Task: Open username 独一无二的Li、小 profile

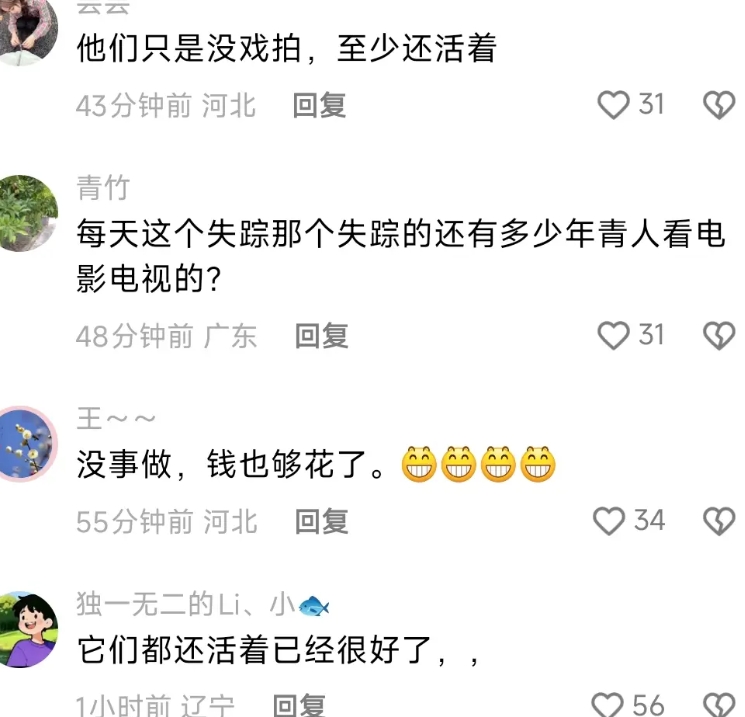Action: click(203, 604)
